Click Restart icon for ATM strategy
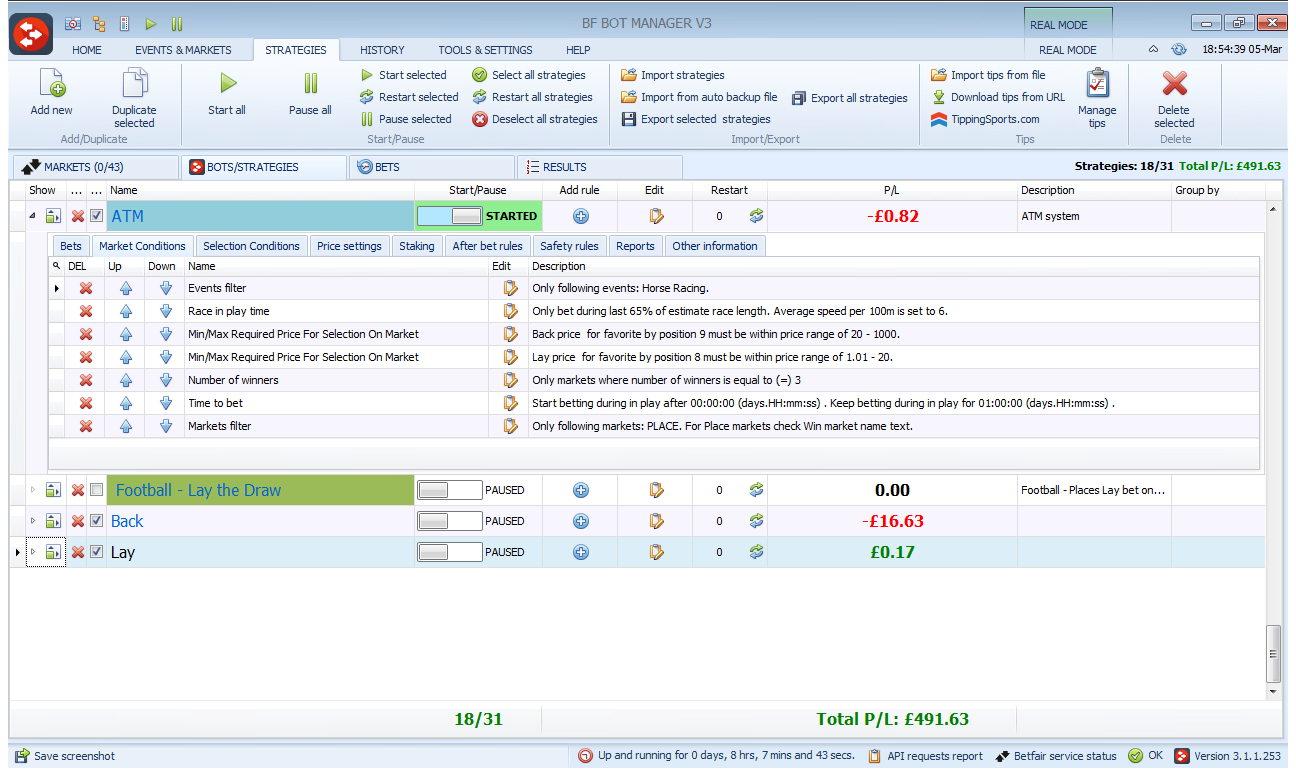The image size is (1296, 776). 756,216
